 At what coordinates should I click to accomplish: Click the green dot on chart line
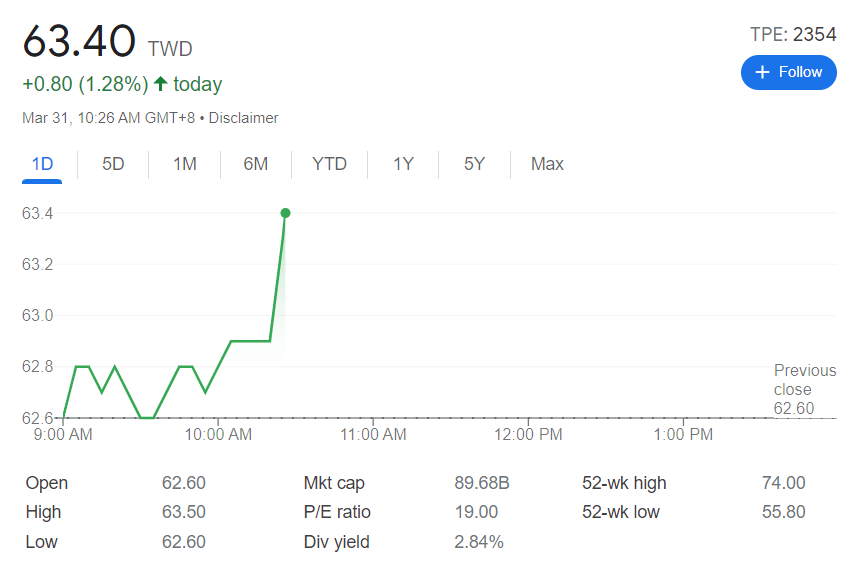[286, 213]
